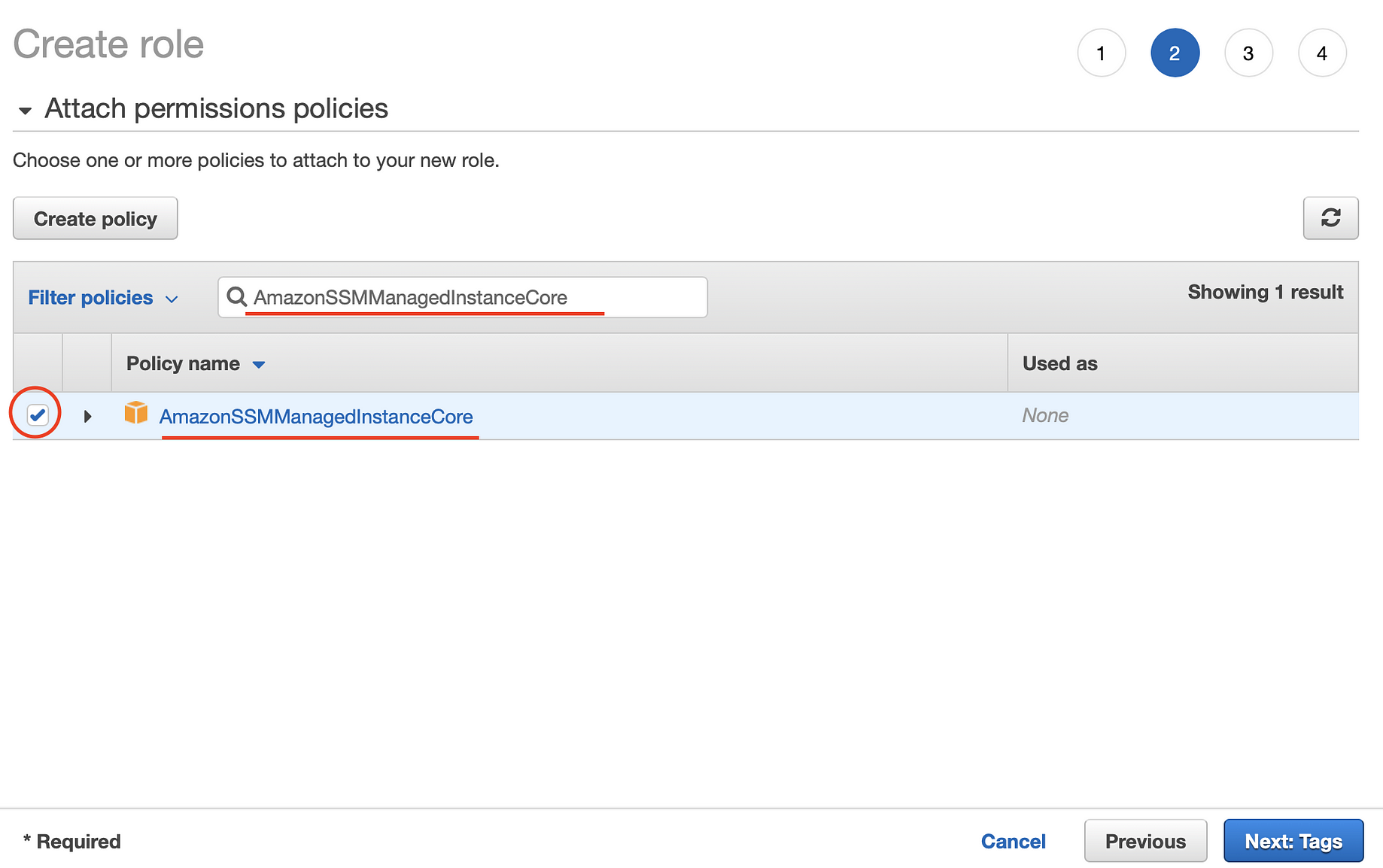
Task: Open the Filter policies dropdown
Action: (x=103, y=298)
